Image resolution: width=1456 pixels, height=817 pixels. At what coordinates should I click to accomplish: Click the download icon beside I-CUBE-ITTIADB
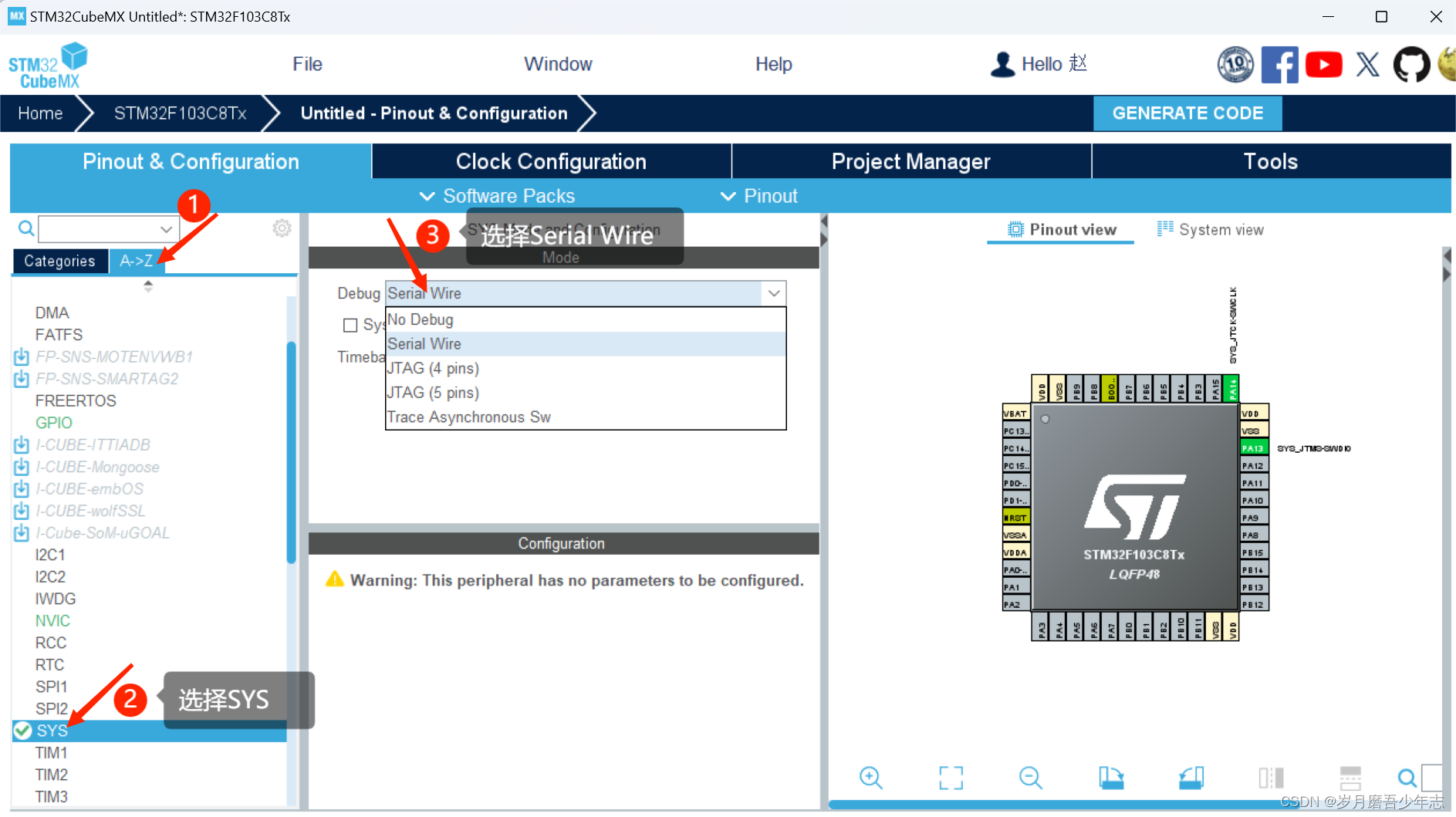pos(22,445)
